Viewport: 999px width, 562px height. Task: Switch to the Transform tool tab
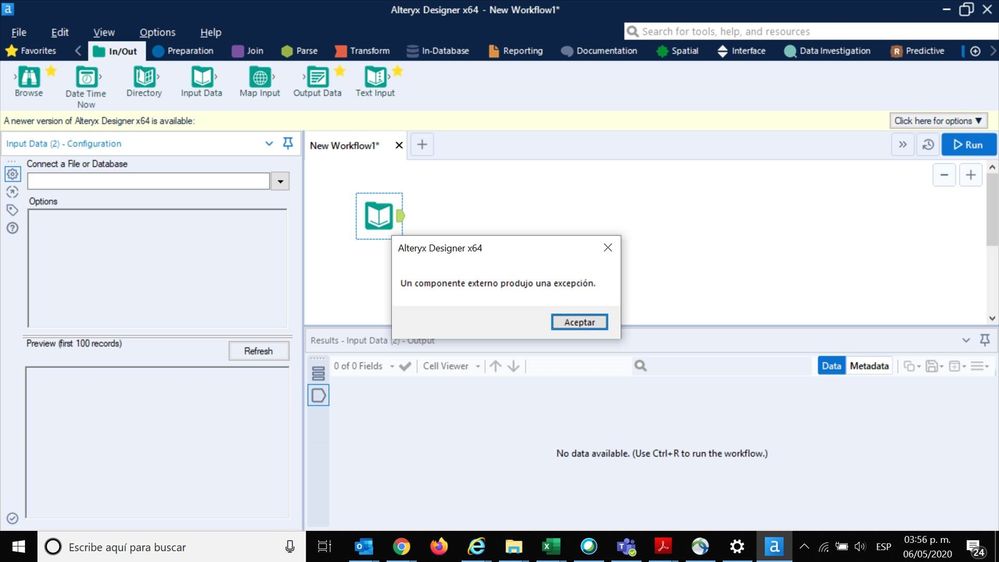click(362, 50)
